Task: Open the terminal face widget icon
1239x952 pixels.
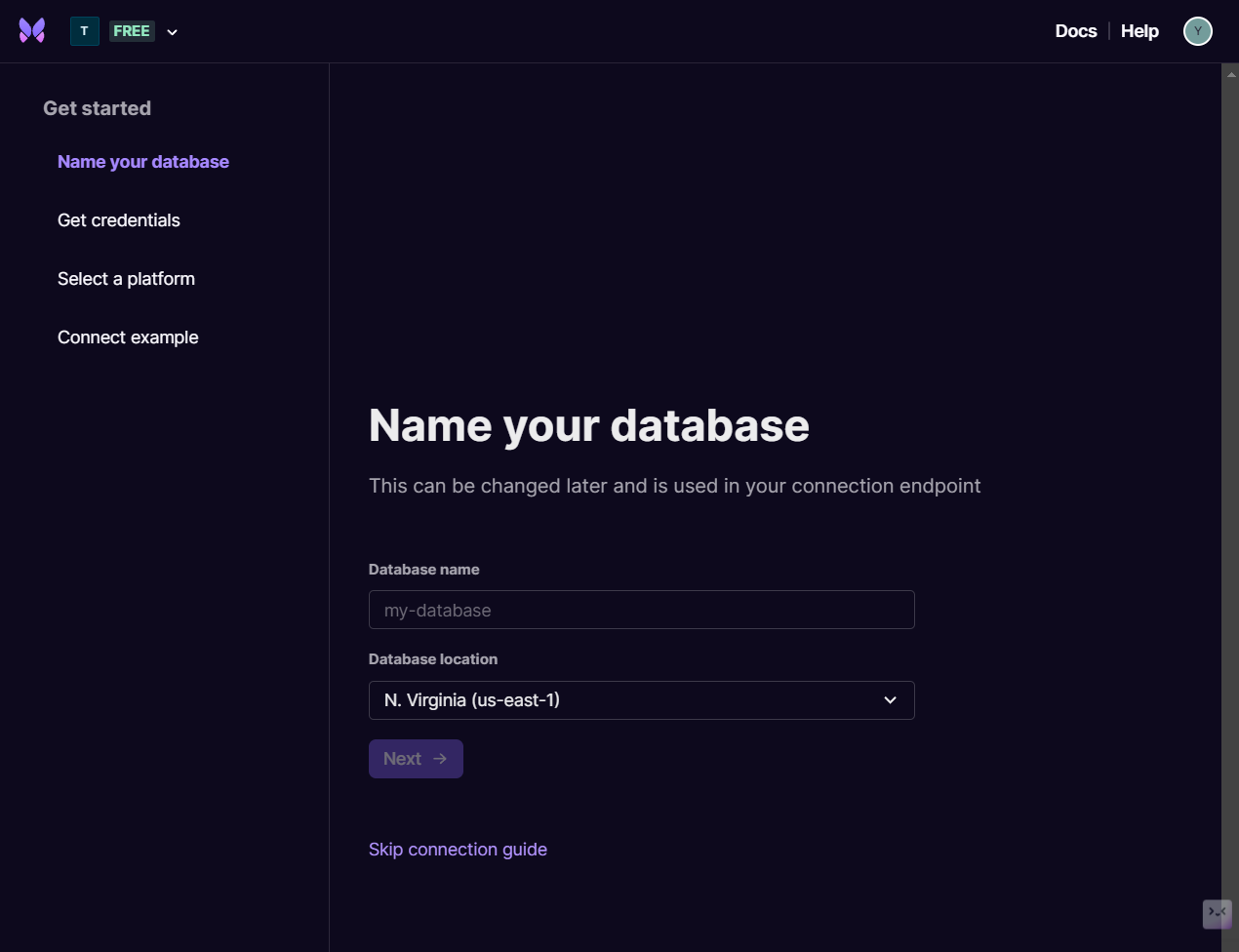Action: click(1217, 913)
